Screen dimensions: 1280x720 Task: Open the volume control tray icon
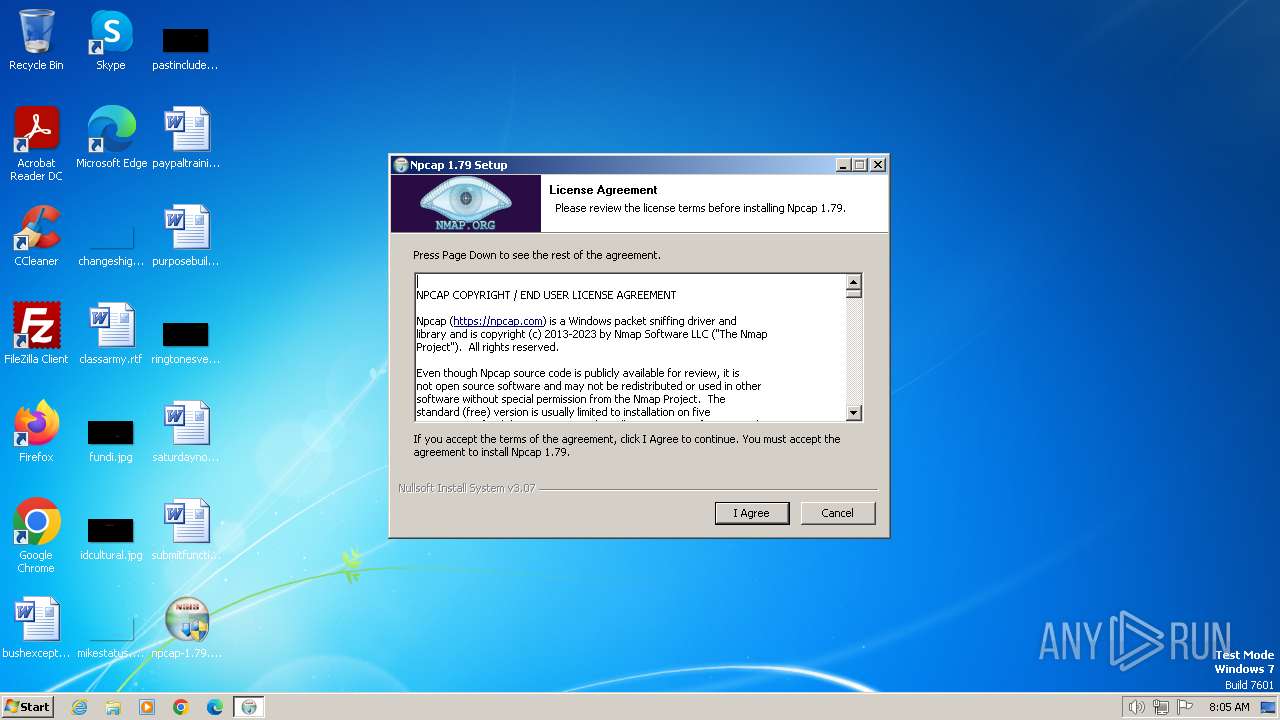coord(1136,707)
